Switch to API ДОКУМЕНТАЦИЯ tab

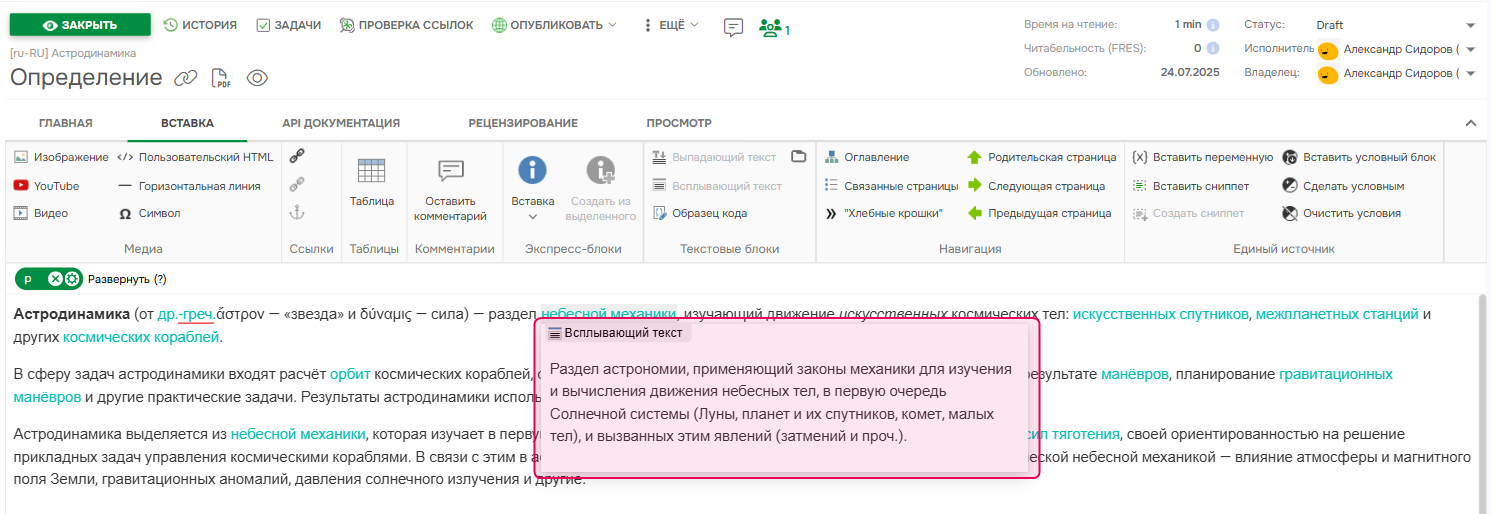pos(341,123)
